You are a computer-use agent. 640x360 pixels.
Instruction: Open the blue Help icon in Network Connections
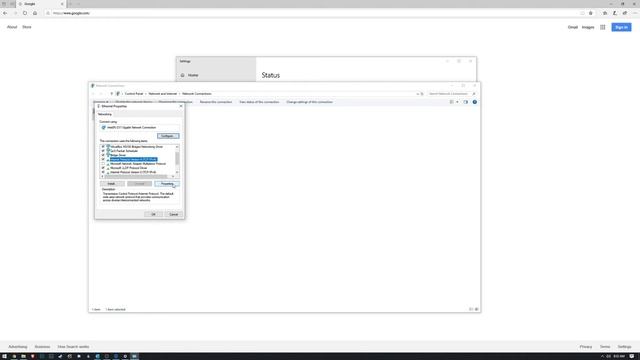coord(475,102)
